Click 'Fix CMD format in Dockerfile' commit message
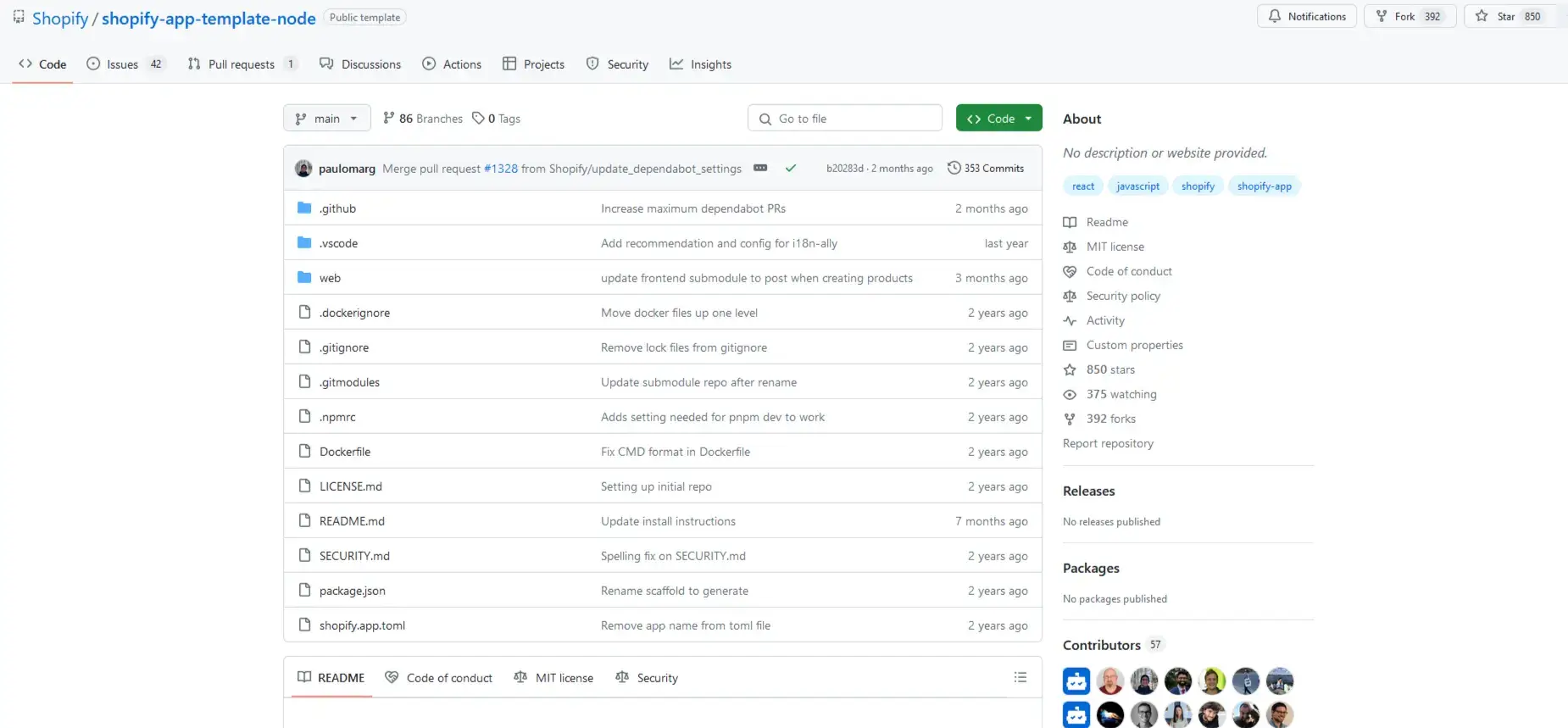 [676, 452]
